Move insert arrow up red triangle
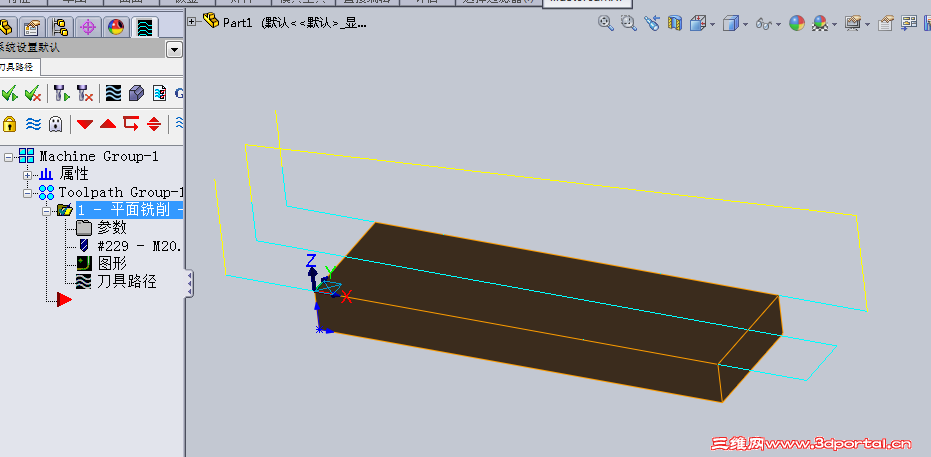 (x=107, y=124)
